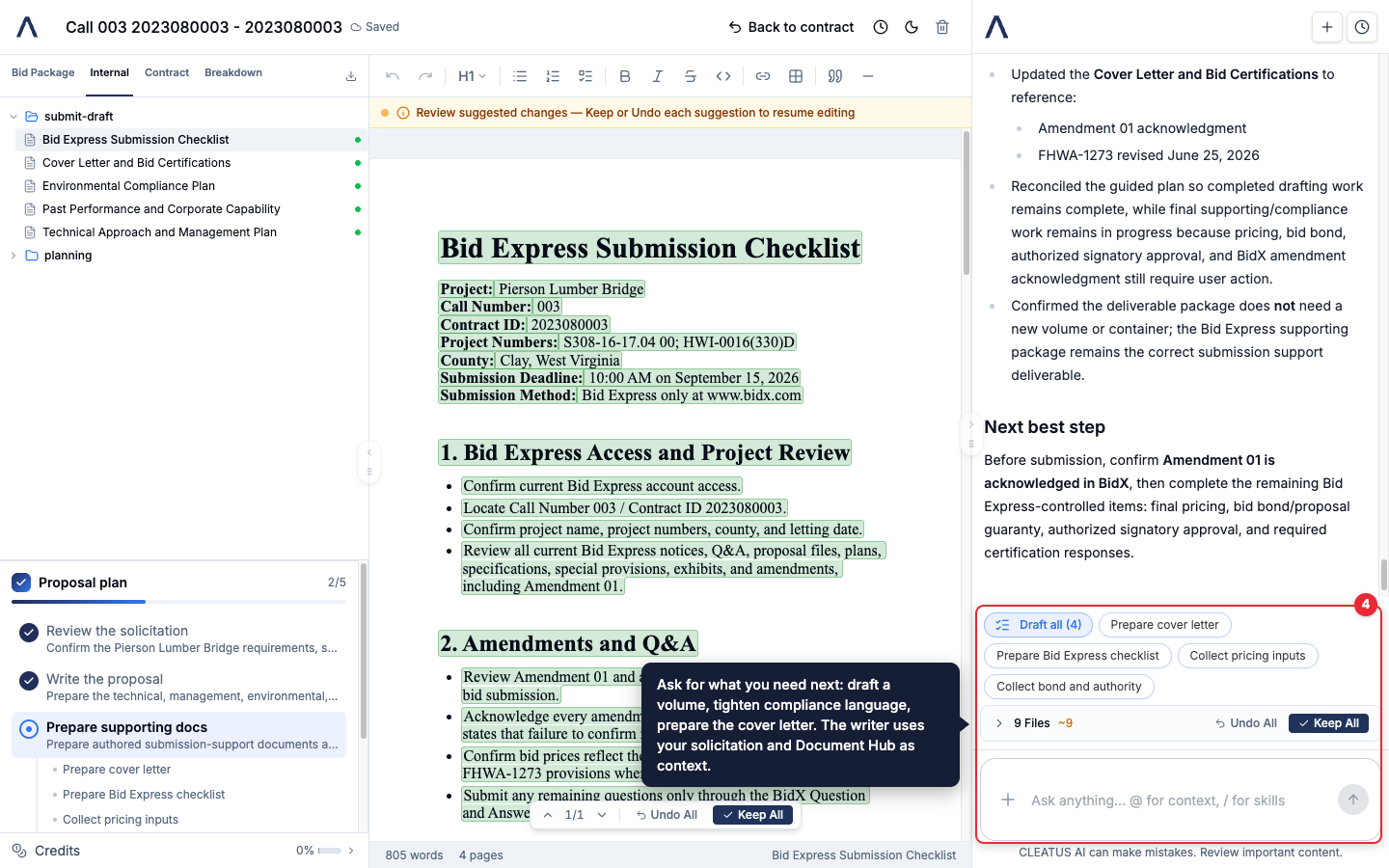Toggle italic formatting
Viewport: 1389px width, 868px height.
(x=658, y=76)
